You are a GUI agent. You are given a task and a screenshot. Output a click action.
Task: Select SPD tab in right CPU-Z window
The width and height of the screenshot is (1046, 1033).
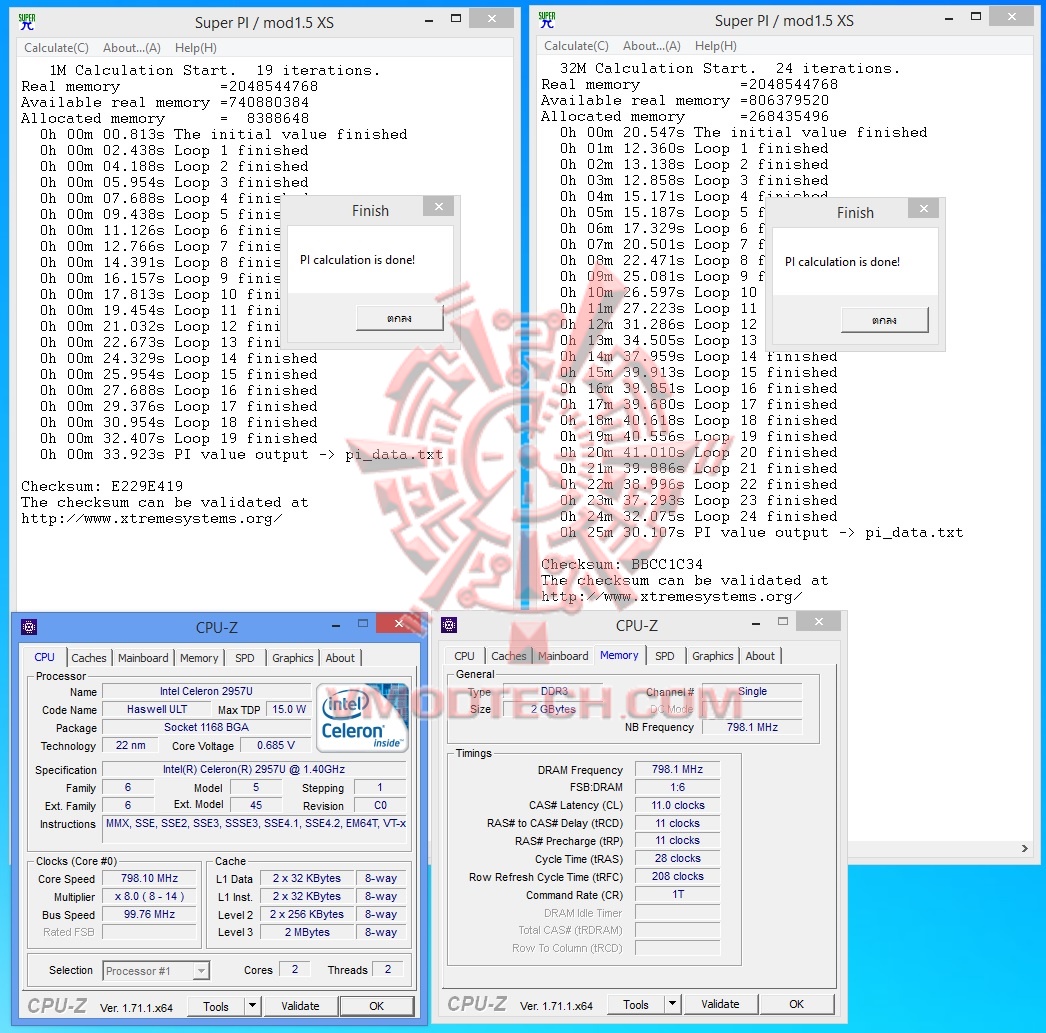pyautogui.click(x=664, y=656)
